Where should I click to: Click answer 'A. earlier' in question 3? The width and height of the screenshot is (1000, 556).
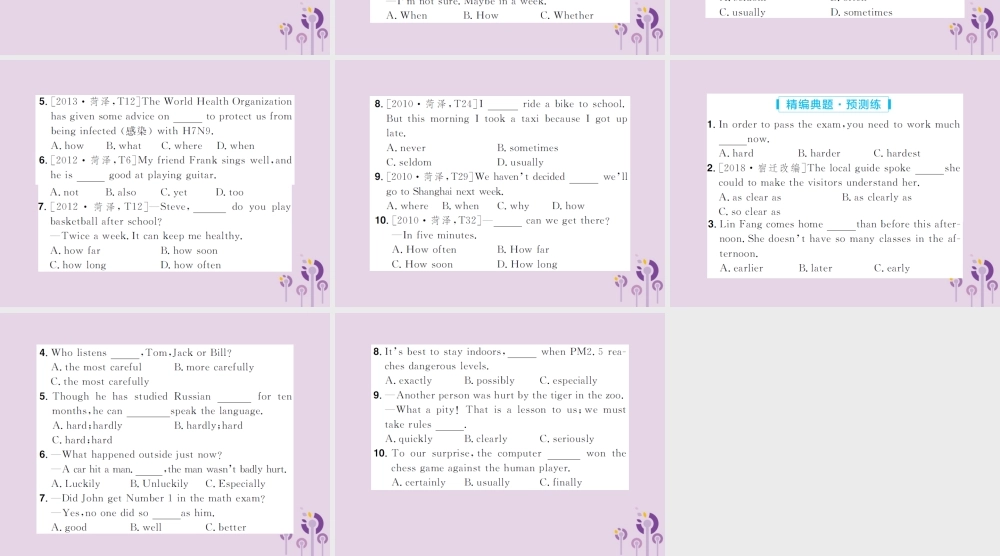coord(741,268)
